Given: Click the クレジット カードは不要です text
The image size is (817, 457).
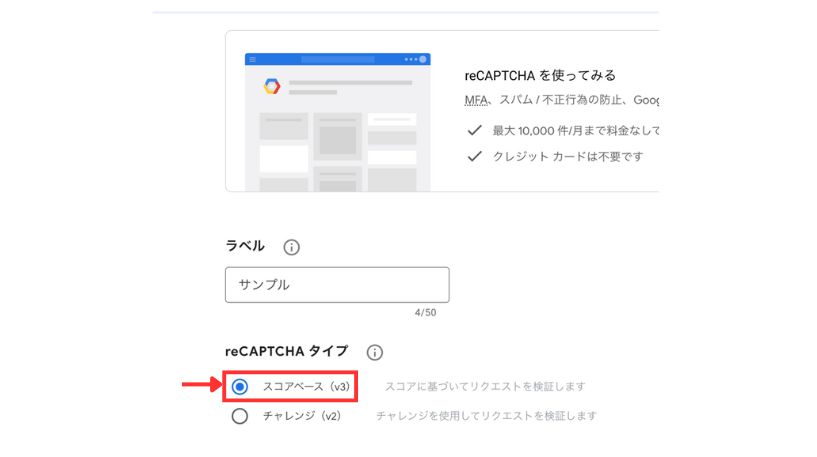Looking at the screenshot, I should [568, 156].
